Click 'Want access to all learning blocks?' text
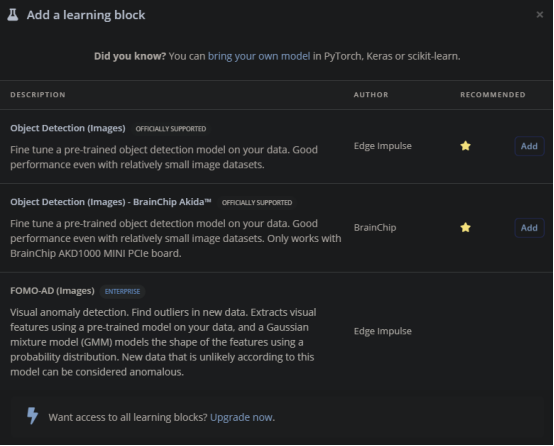This screenshot has width=554, height=446. [x=128, y=417]
